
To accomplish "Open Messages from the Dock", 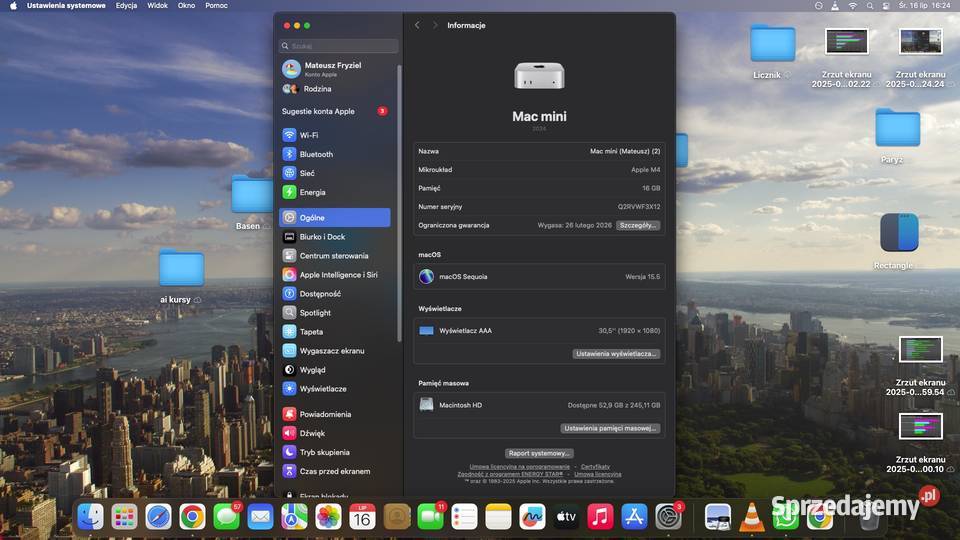I will 227,517.
